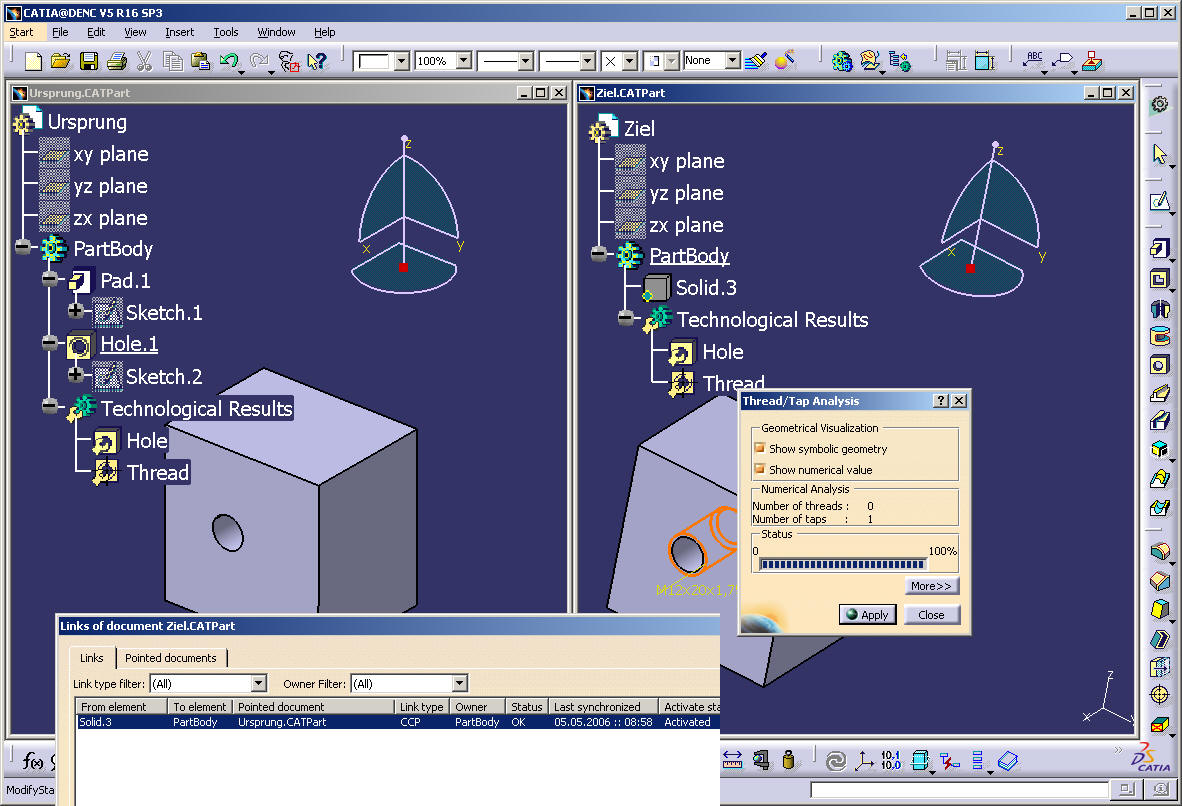This screenshot has height=806, width=1182.
Task: Click the Solid.3 icon in Ziel tree
Action: point(656,288)
